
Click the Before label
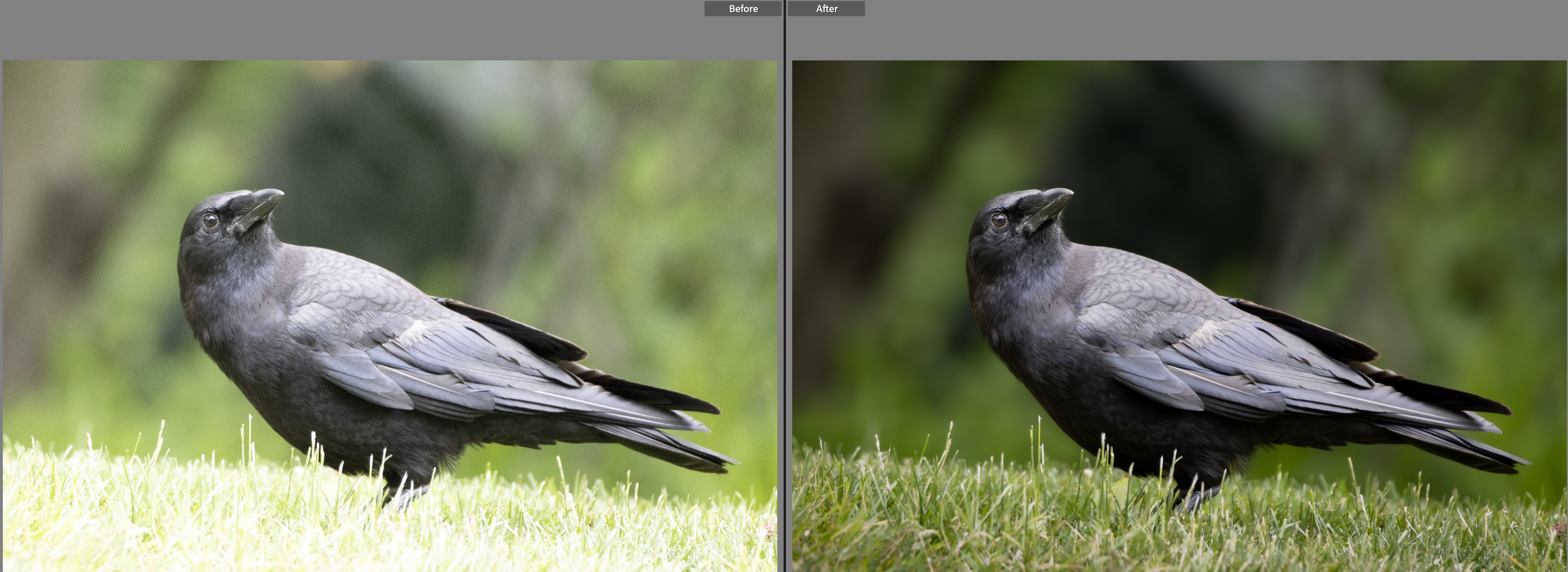743,8
